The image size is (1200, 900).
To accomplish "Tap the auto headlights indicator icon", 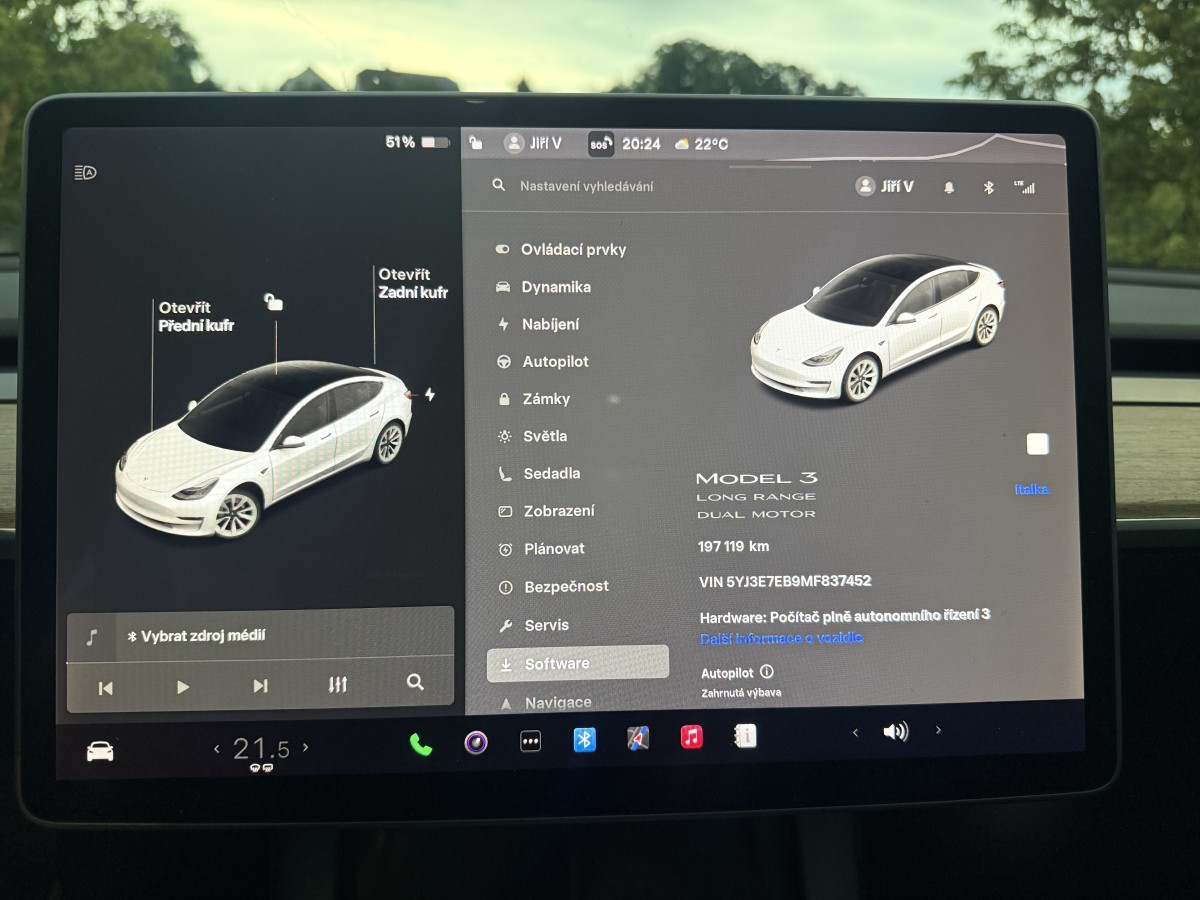I will (x=85, y=173).
